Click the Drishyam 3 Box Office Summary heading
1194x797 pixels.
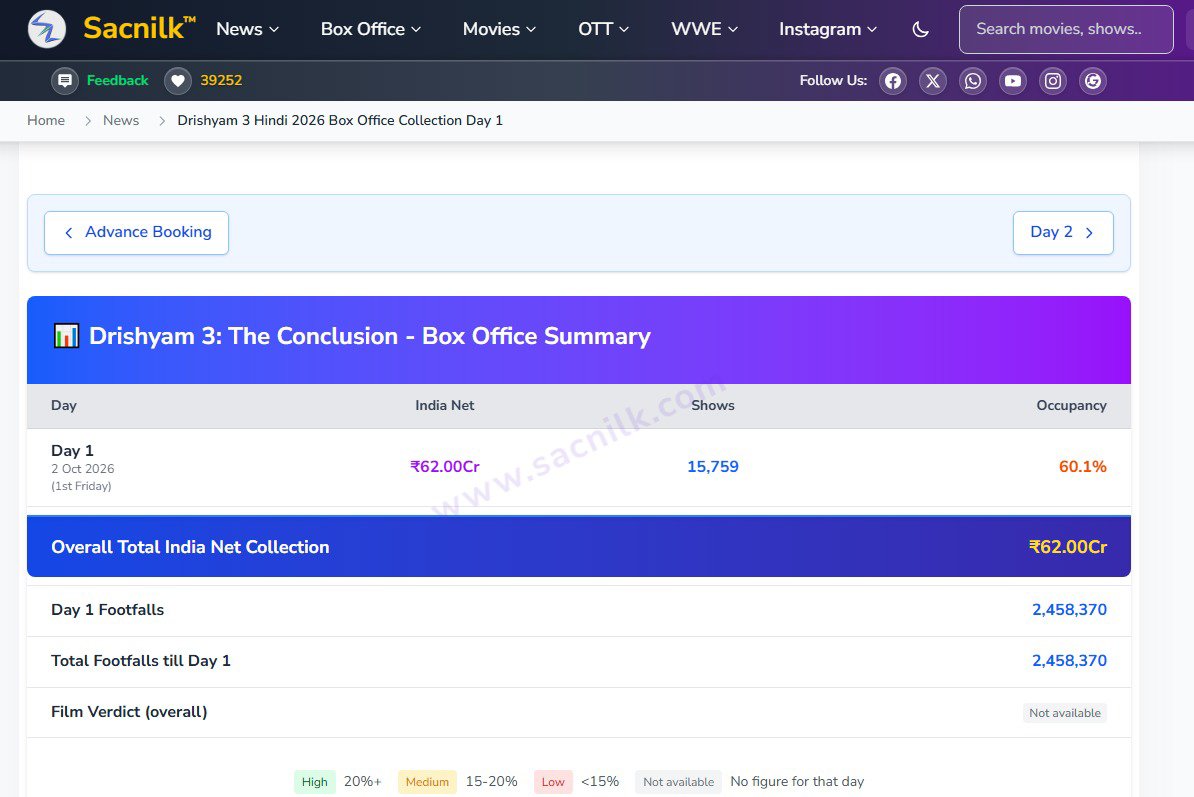click(x=370, y=336)
